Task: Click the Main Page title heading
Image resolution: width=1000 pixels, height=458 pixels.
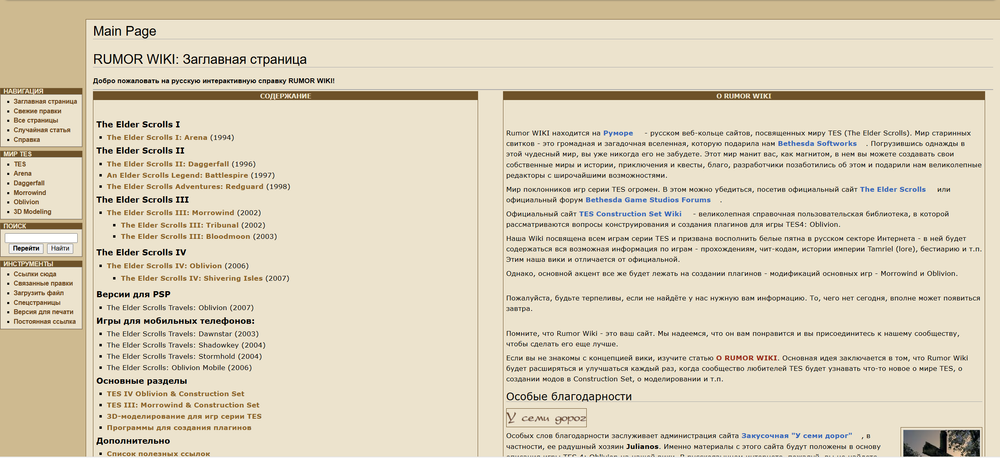Action: 124,31
